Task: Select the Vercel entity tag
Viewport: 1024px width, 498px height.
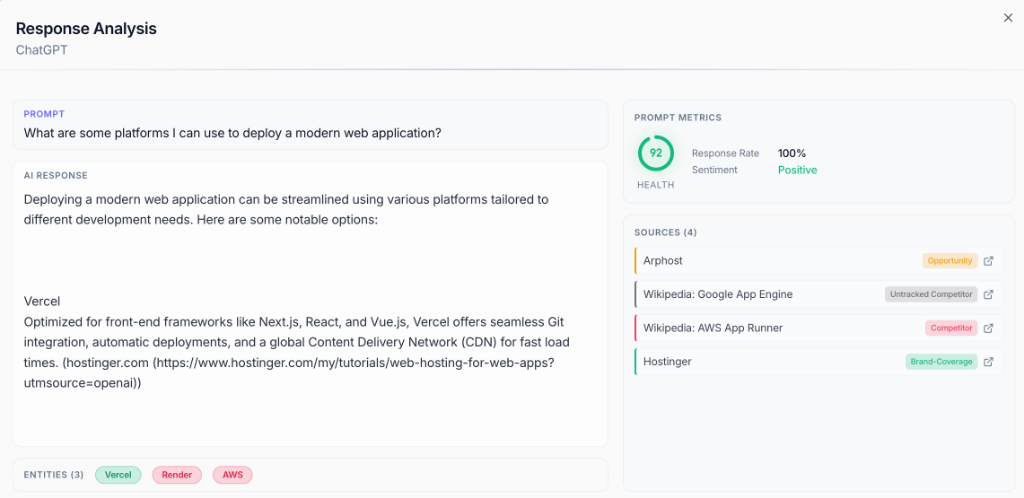Action: click(118, 475)
